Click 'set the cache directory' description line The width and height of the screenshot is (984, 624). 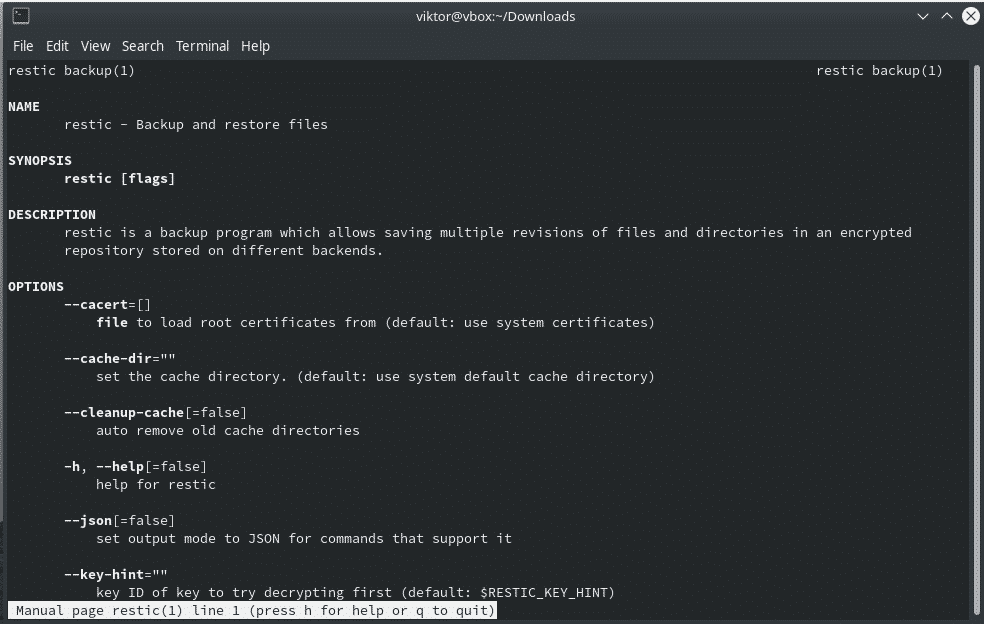pyautogui.click(x=375, y=377)
